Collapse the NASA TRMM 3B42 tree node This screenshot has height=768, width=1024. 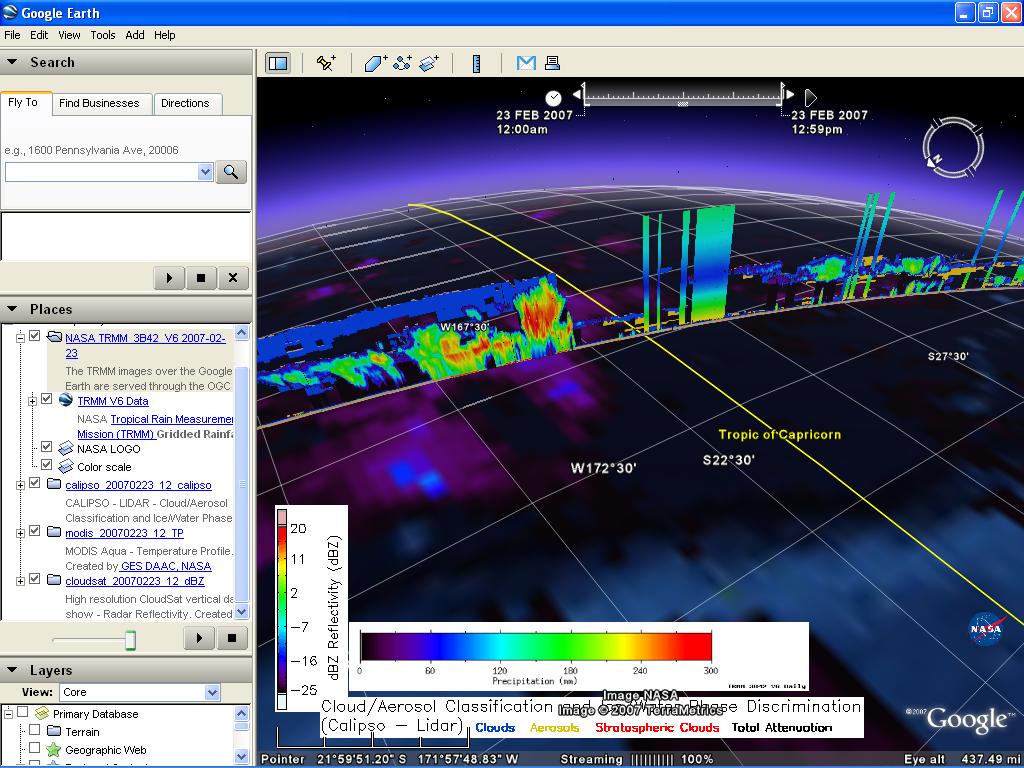(x=20, y=338)
